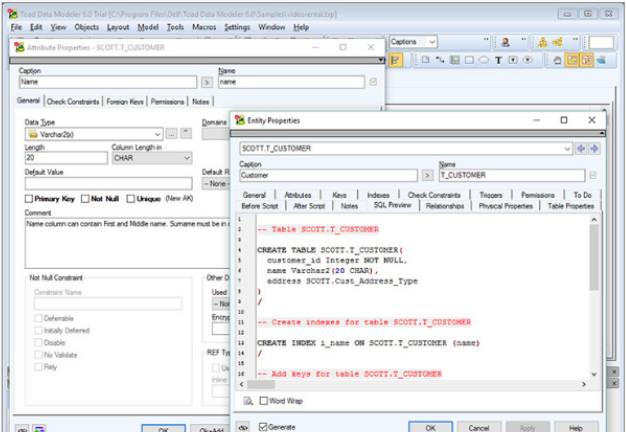Select the relationship line tool

click(440, 60)
